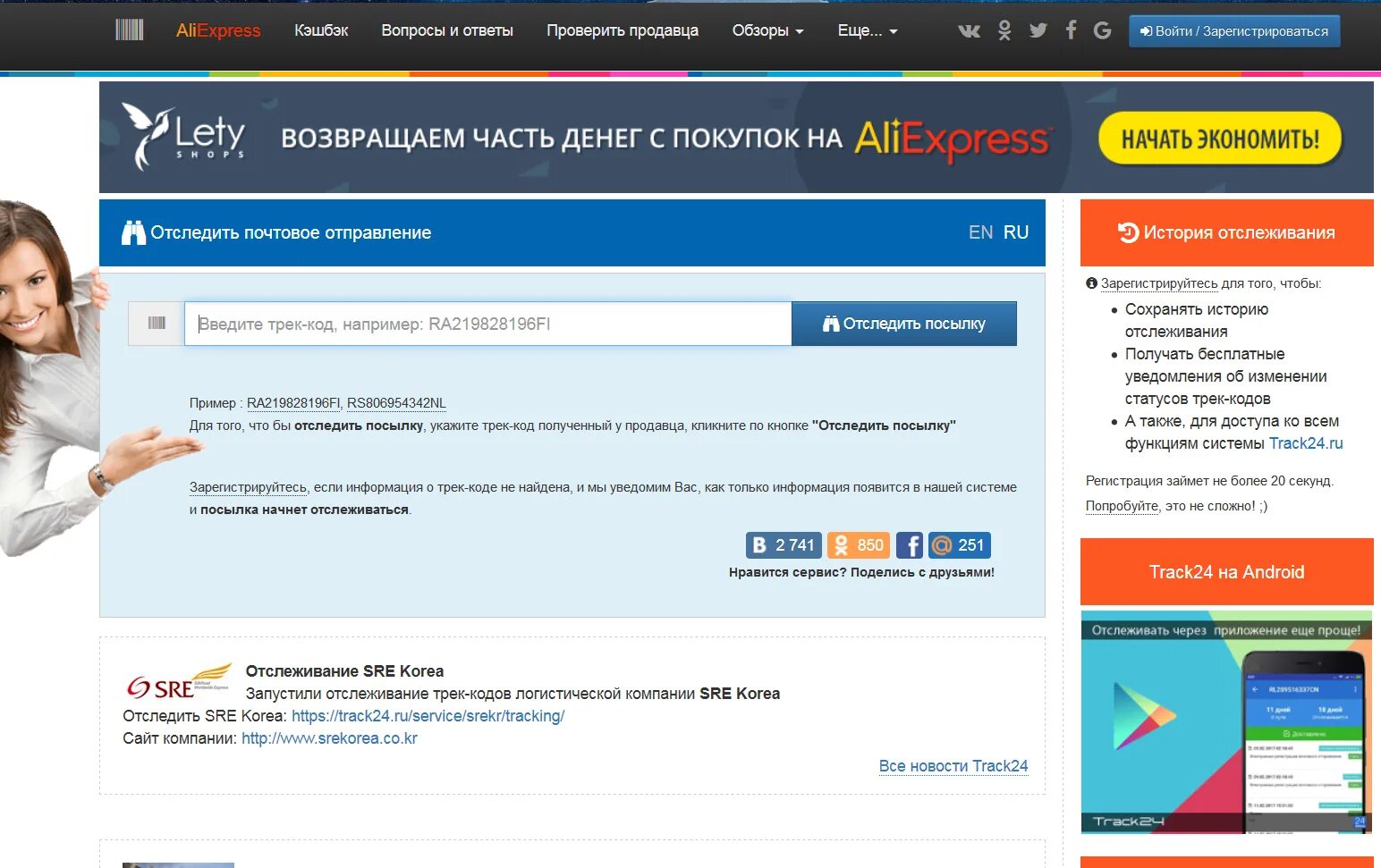
Task: Open track24.ru/service/srekr/tracking link
Action: (428, 716)
